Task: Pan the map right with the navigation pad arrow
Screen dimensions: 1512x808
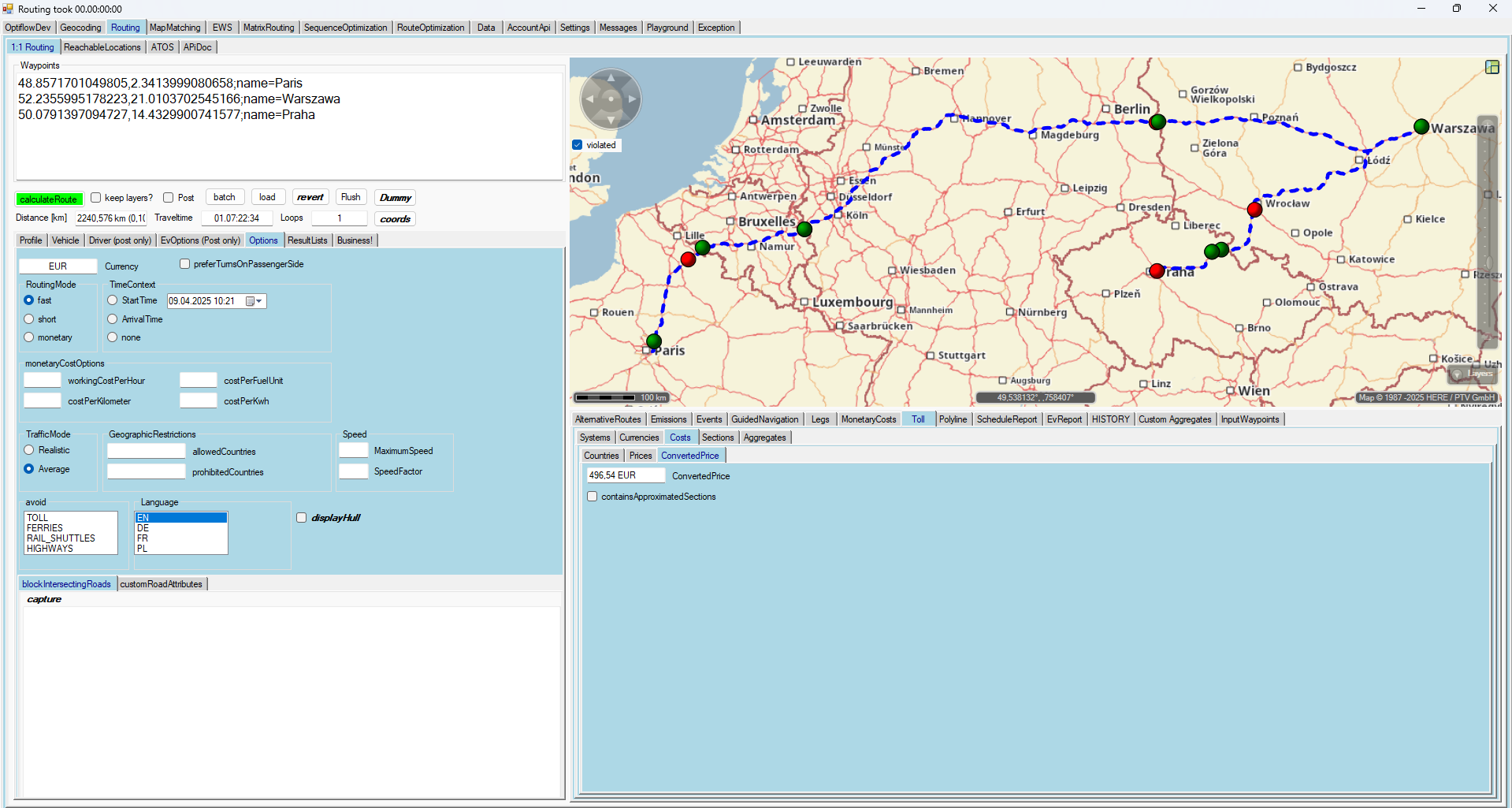Action: (632, 99)
